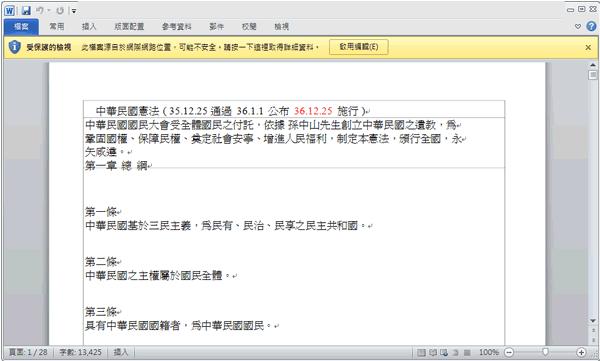Click the protected view warning message for details
The image size is (600, 361).
200,47
